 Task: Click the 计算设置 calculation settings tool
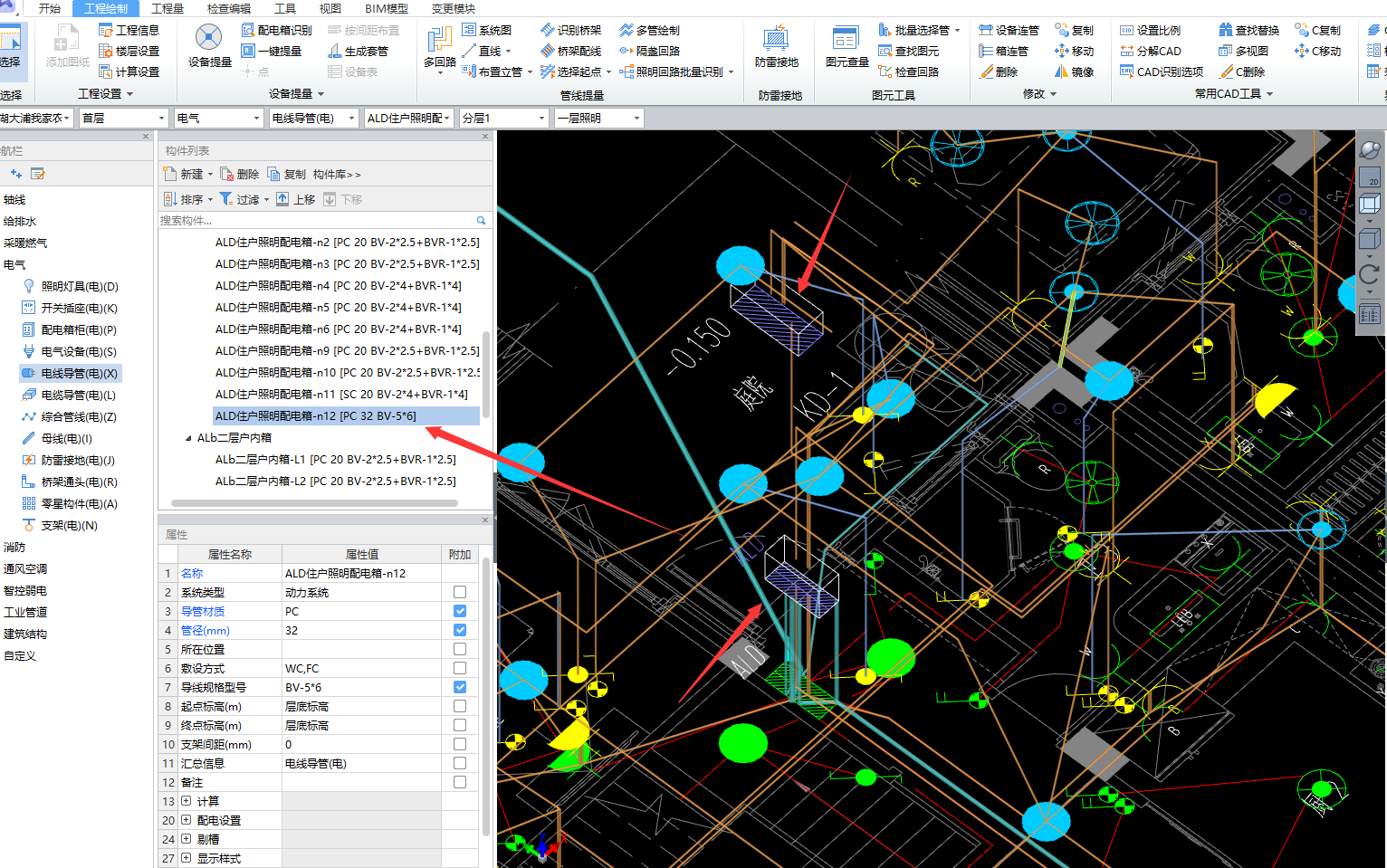[129, 72]
